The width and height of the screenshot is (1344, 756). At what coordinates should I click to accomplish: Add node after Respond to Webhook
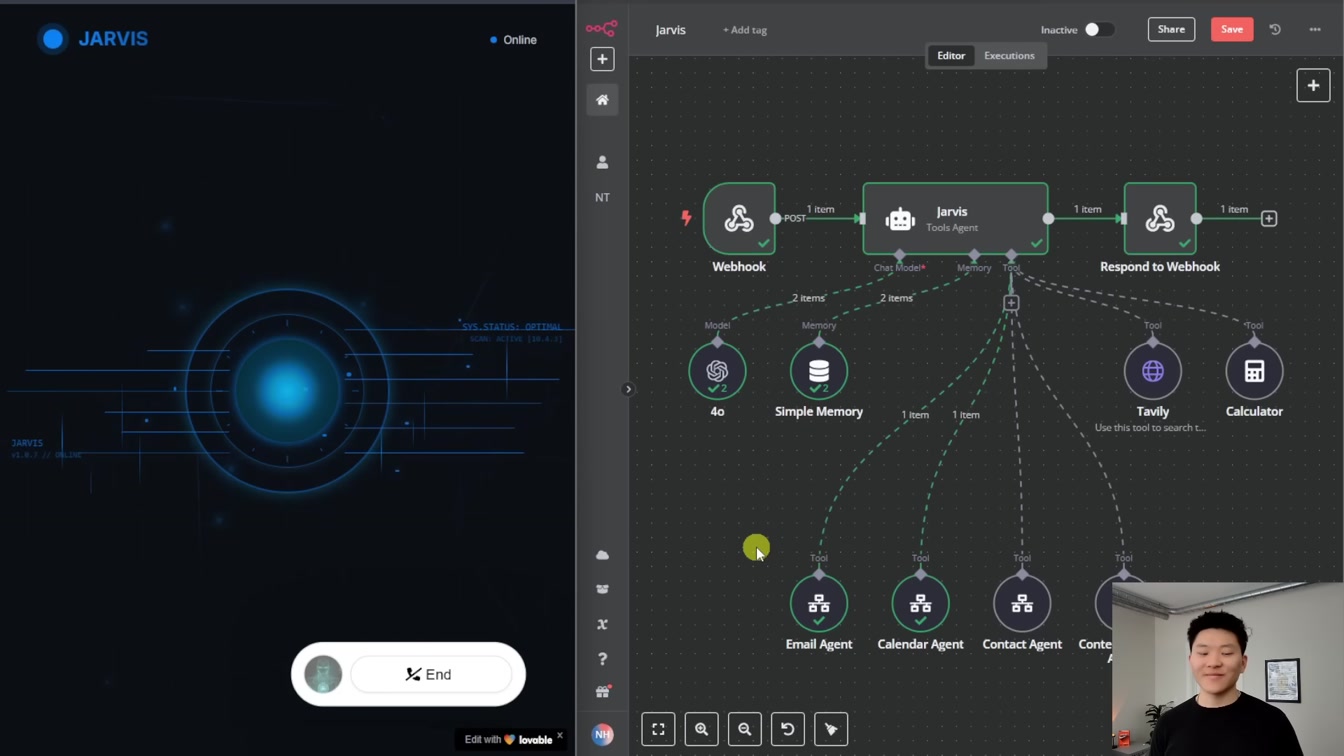pos(1269,218)
